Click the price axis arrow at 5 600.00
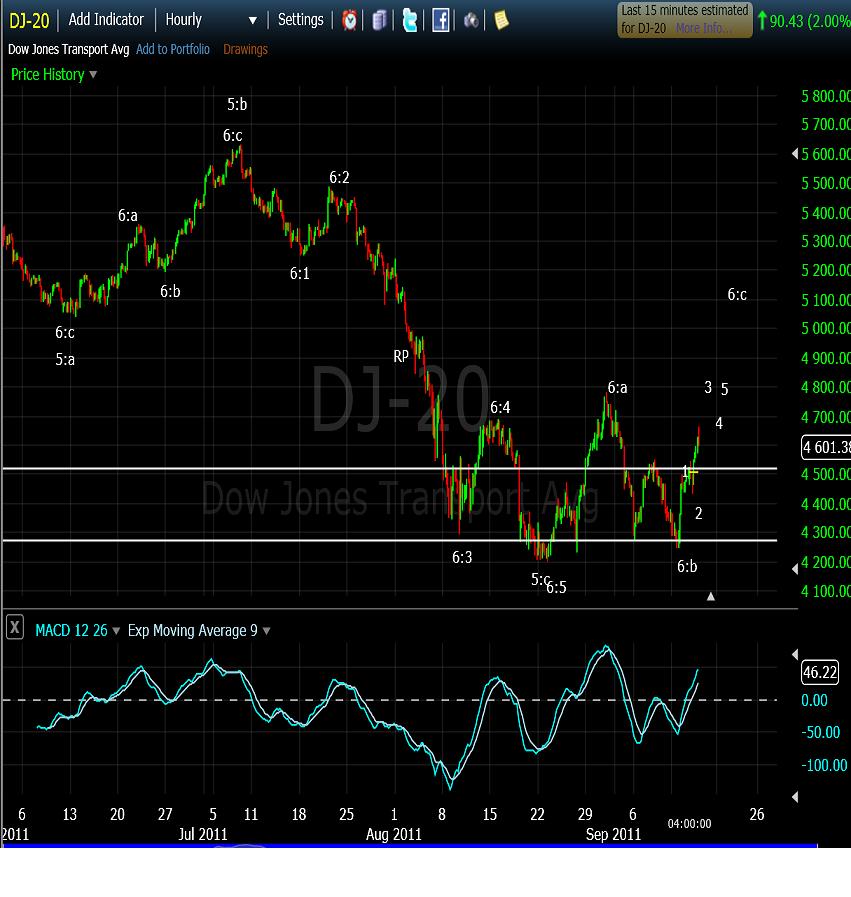The height and width of the screenshot is (897, 851). click(795, 153)
